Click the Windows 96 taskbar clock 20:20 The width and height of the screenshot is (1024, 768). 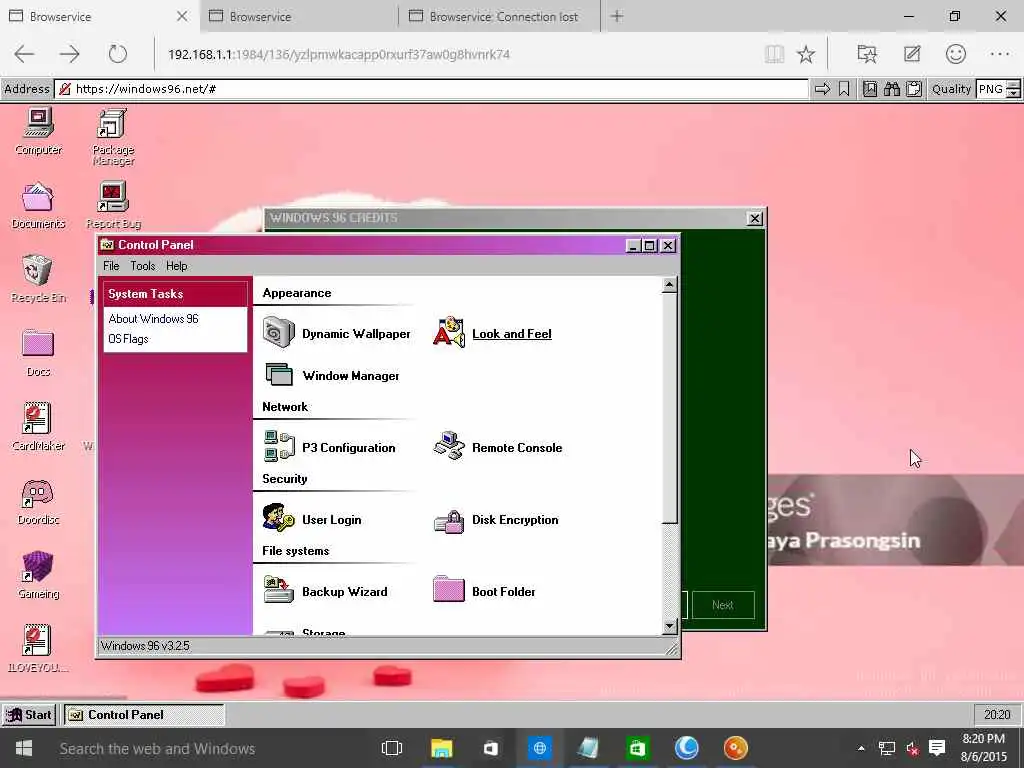coord(997,714)
